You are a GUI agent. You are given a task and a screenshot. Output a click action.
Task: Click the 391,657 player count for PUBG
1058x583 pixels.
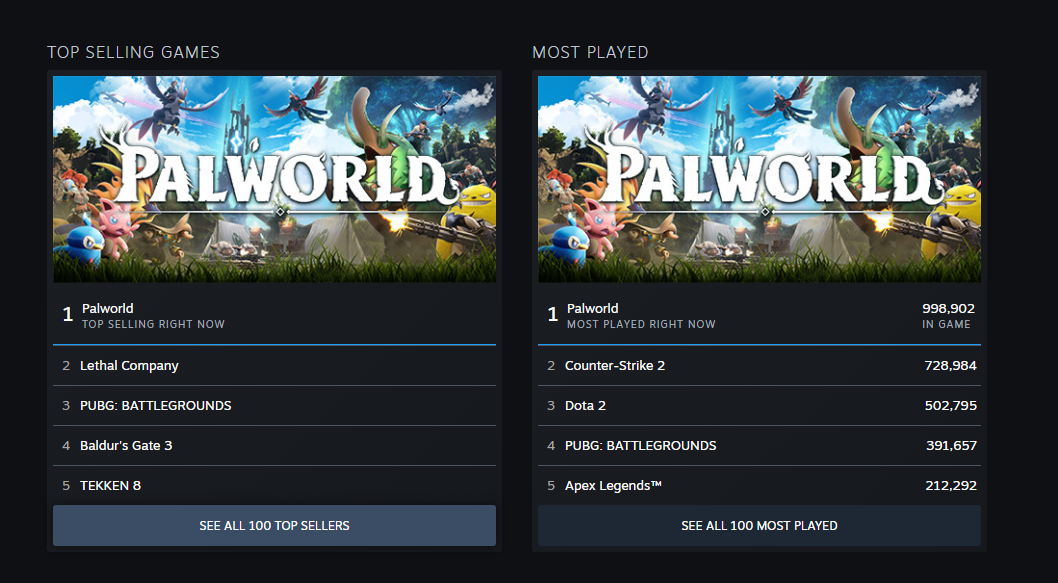[x=951, y=445]
